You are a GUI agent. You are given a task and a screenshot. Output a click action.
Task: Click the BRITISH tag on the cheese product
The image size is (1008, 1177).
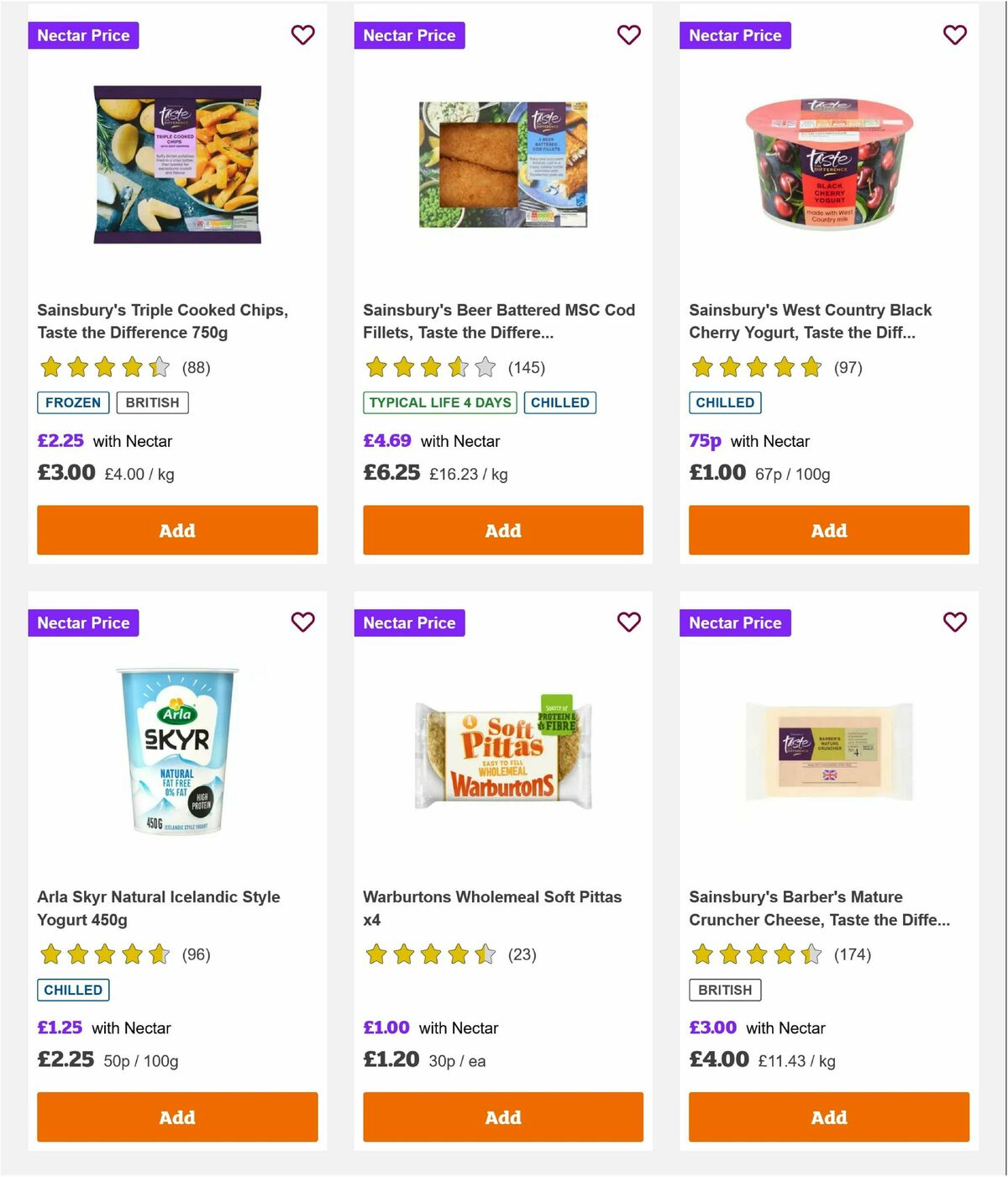[725, 990]
